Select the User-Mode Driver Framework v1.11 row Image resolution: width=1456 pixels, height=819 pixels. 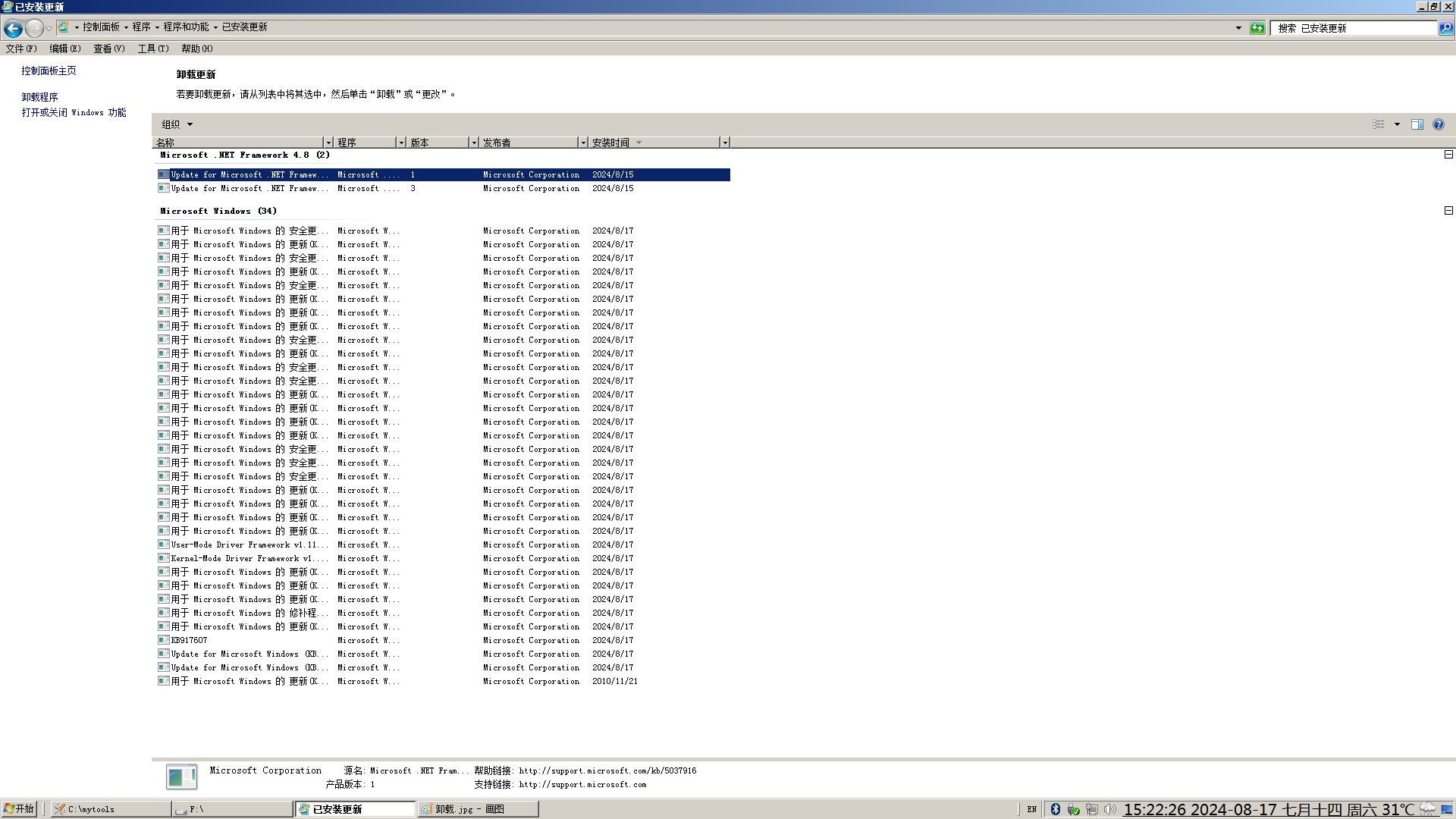click(444, 544)
